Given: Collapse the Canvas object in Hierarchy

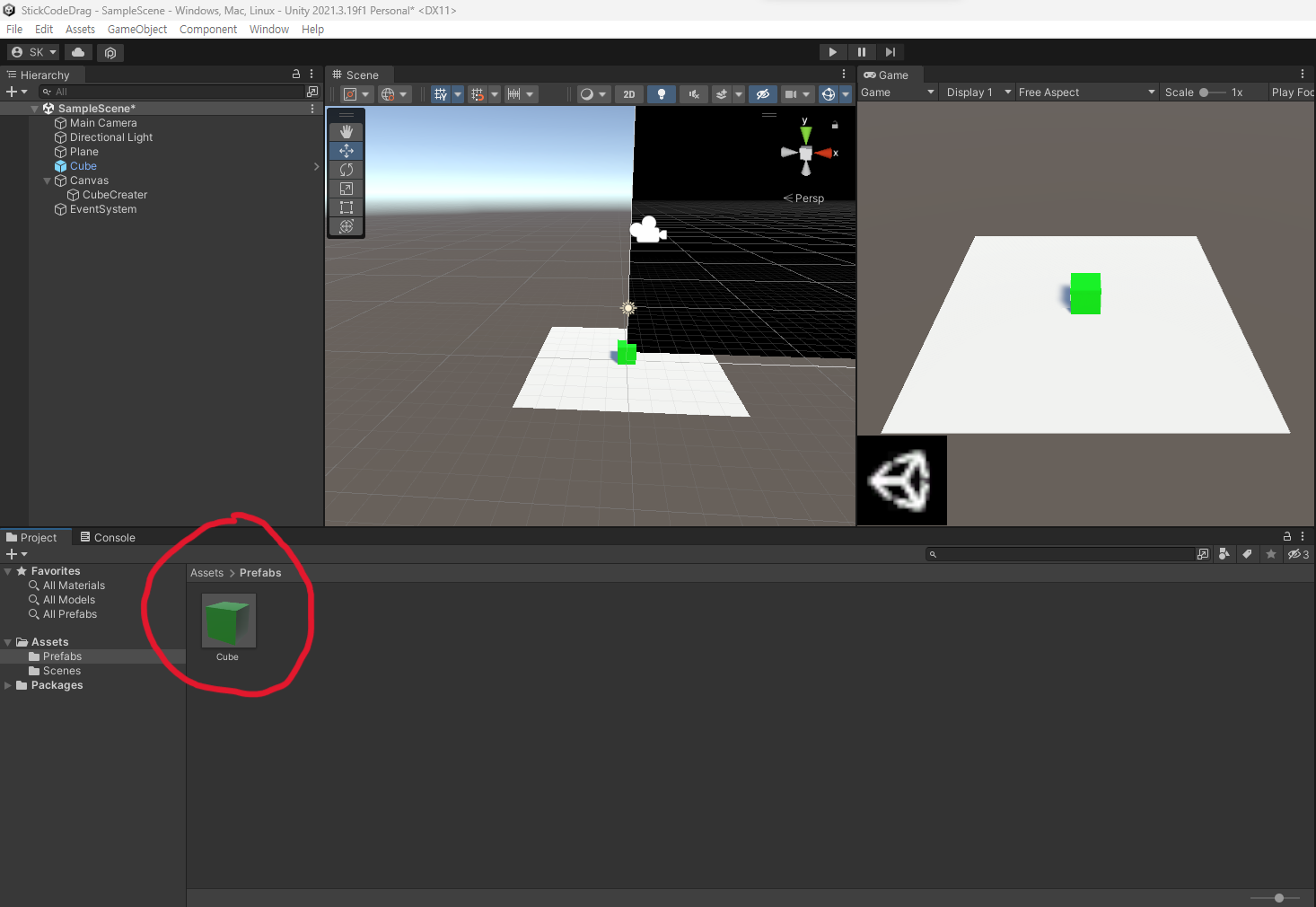Looking at the screenshot, I should click(x=48, y=181).
